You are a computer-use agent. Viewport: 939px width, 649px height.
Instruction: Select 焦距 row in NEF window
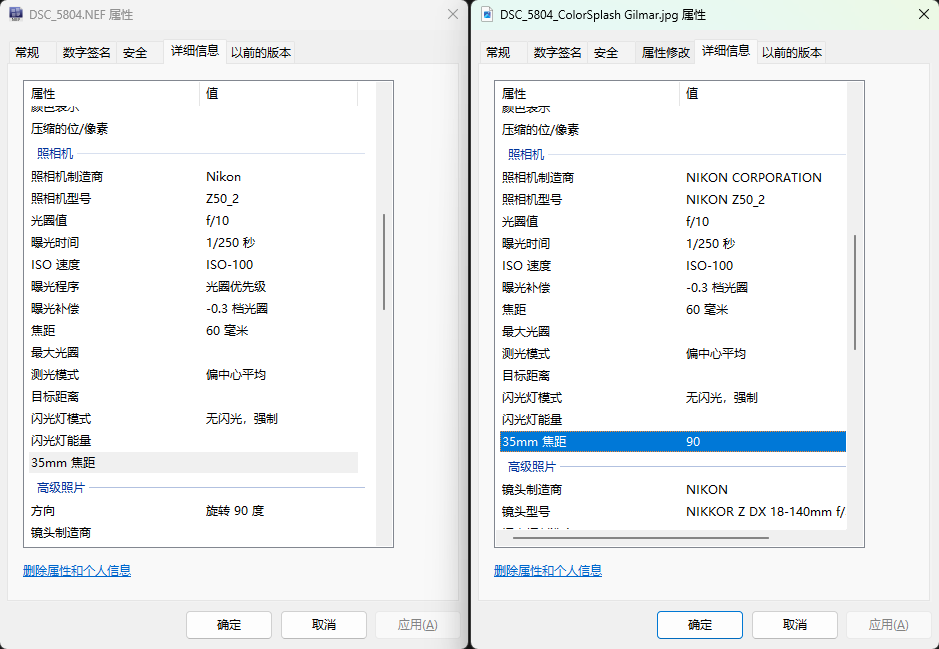(193, 330)
